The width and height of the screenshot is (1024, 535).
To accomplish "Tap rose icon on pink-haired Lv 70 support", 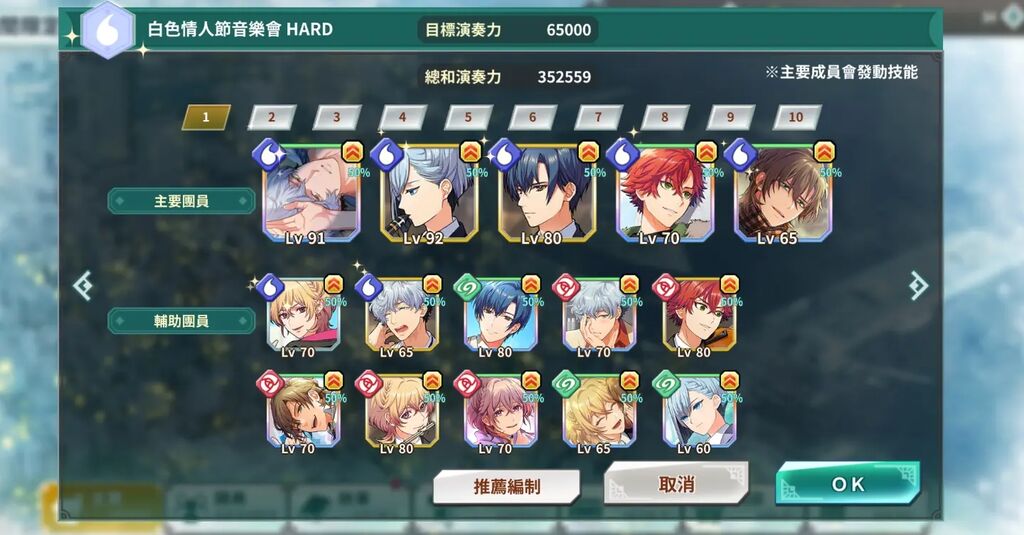I will (467, 383).
